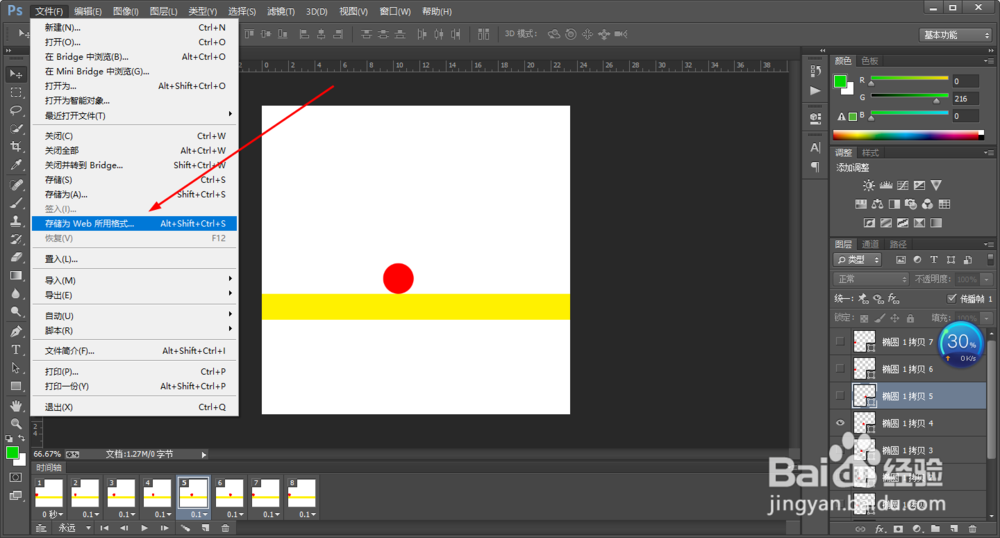Select the Brush tool
This screenshot has height=538, width=1000.
[x=16, y=203]
